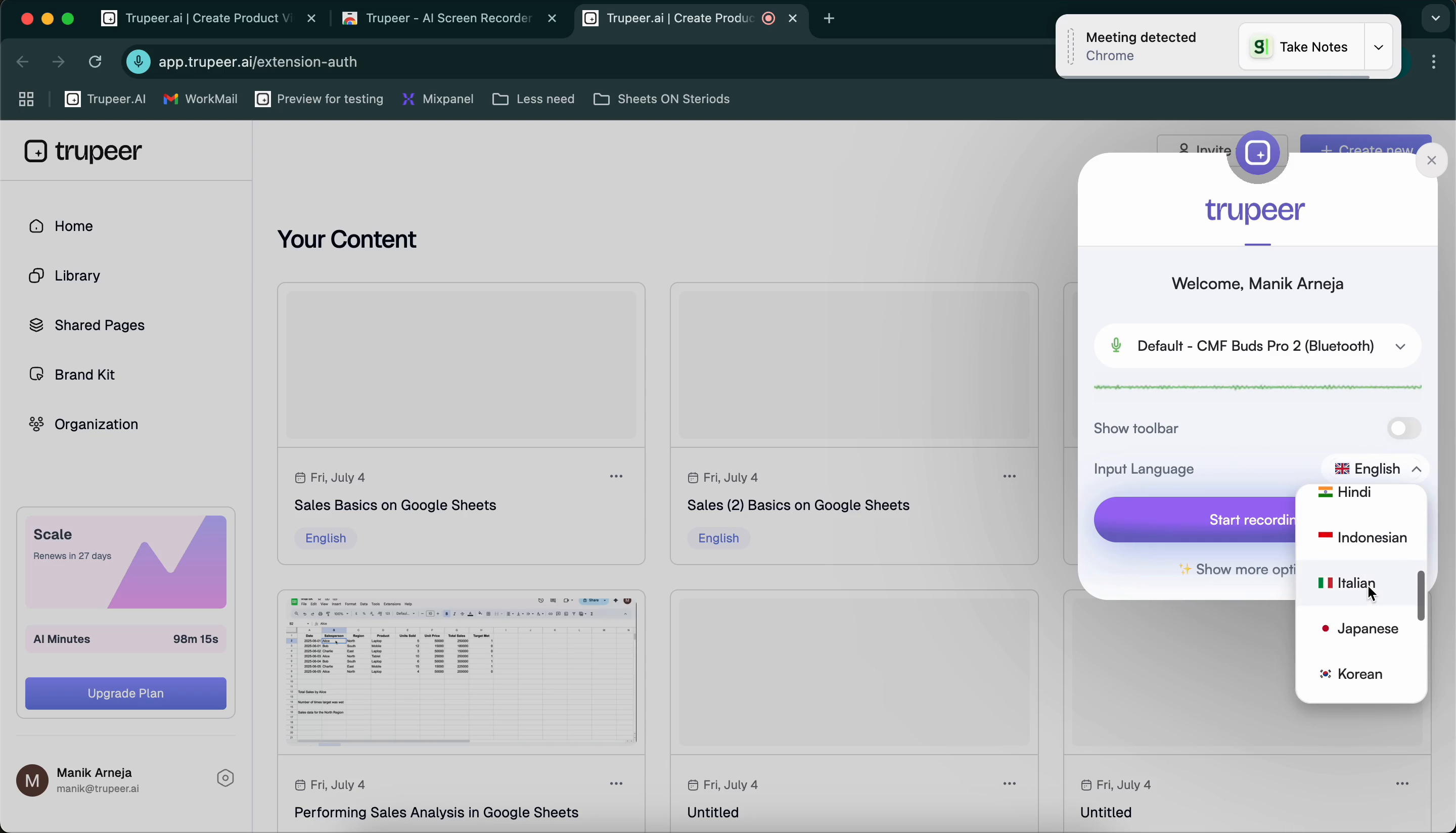Image resolution: width=1456 pixels, height=833 pixels.
Task: Open the options menu on Sales Basics card
Action: click(617, 476)
